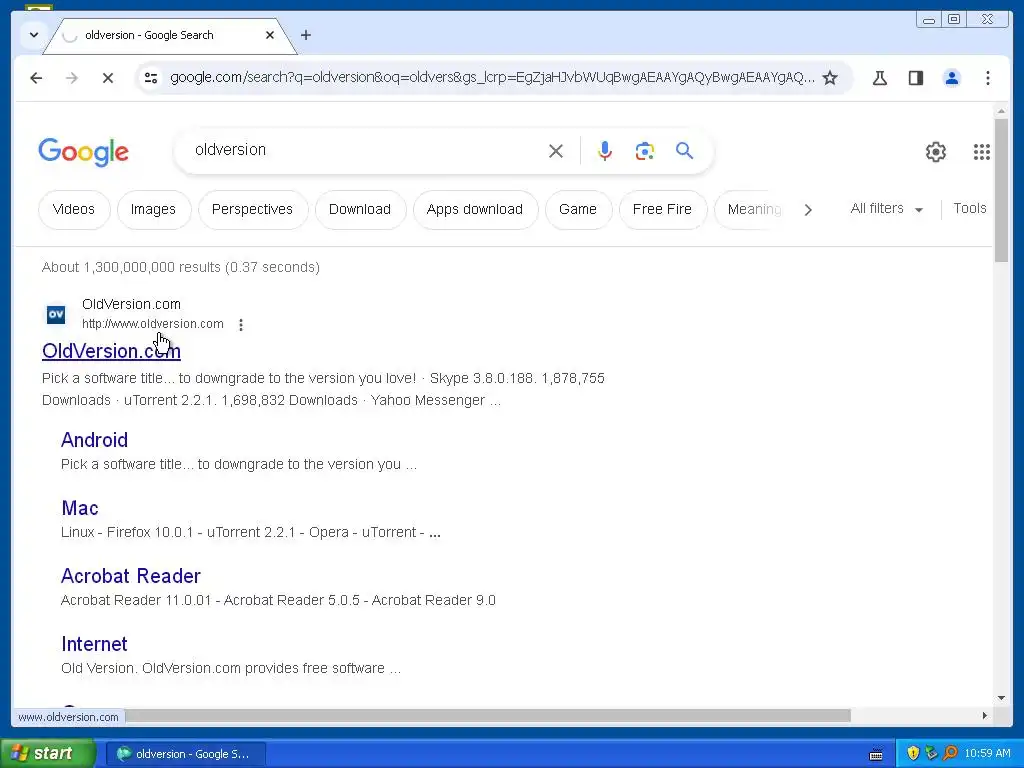Close the oldversion Google Search tab

[270, 35]
